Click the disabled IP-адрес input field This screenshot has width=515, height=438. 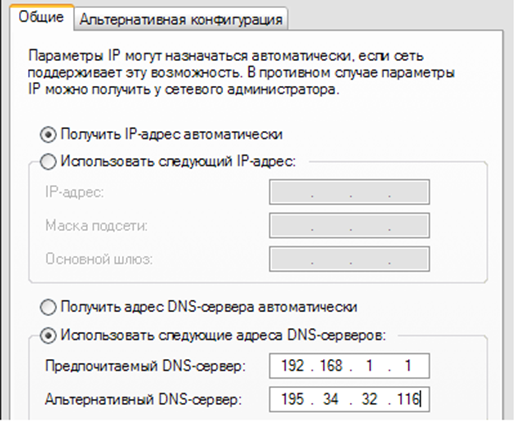tap(349, 192)
